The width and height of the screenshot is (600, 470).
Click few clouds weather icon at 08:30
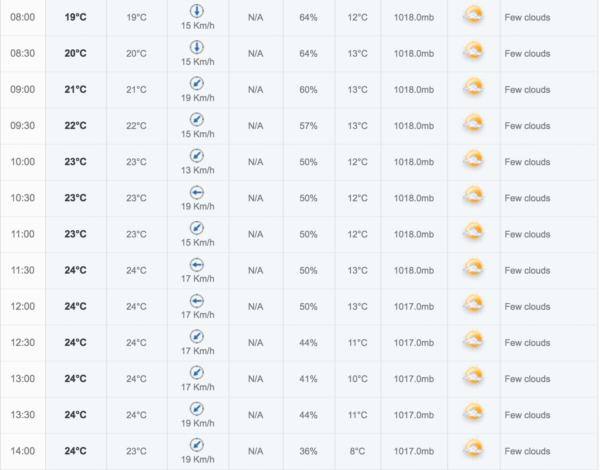(x=473, y=51)
